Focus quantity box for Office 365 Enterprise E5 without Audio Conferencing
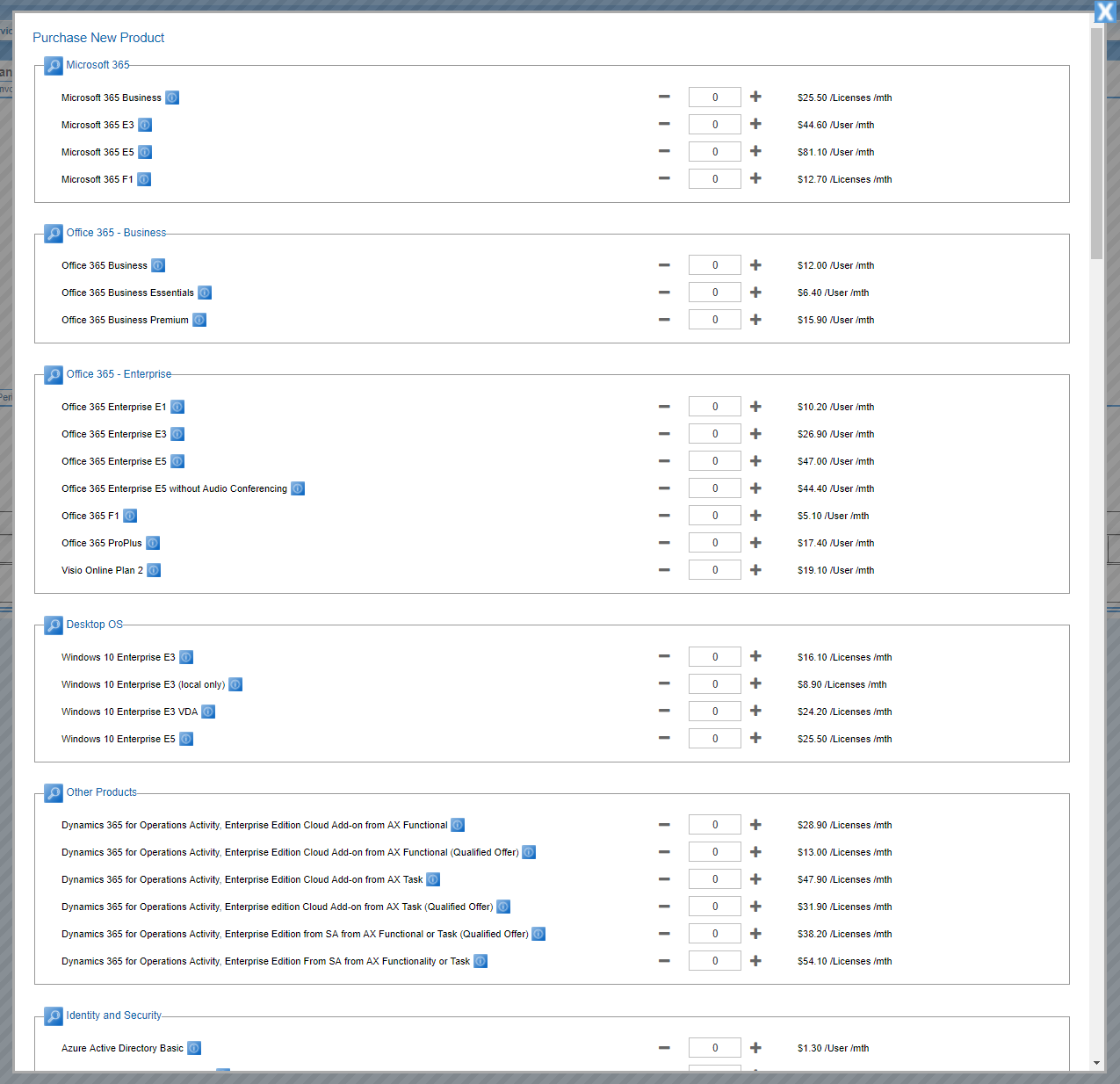Image resolution: width=1120 pixels, height=1084 pixels. pyautogui.click(x=715, y=488)
